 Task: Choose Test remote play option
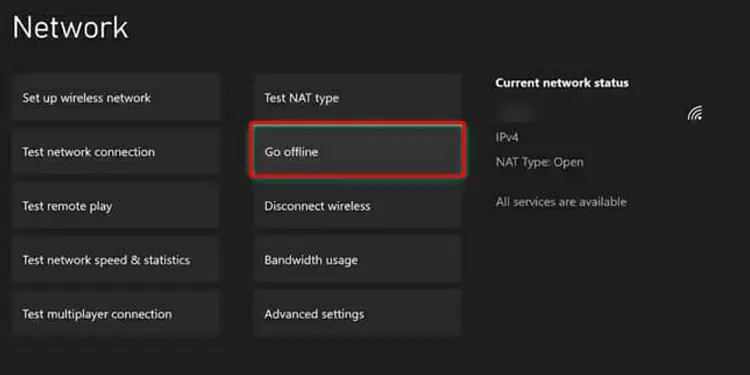[116, 206]
